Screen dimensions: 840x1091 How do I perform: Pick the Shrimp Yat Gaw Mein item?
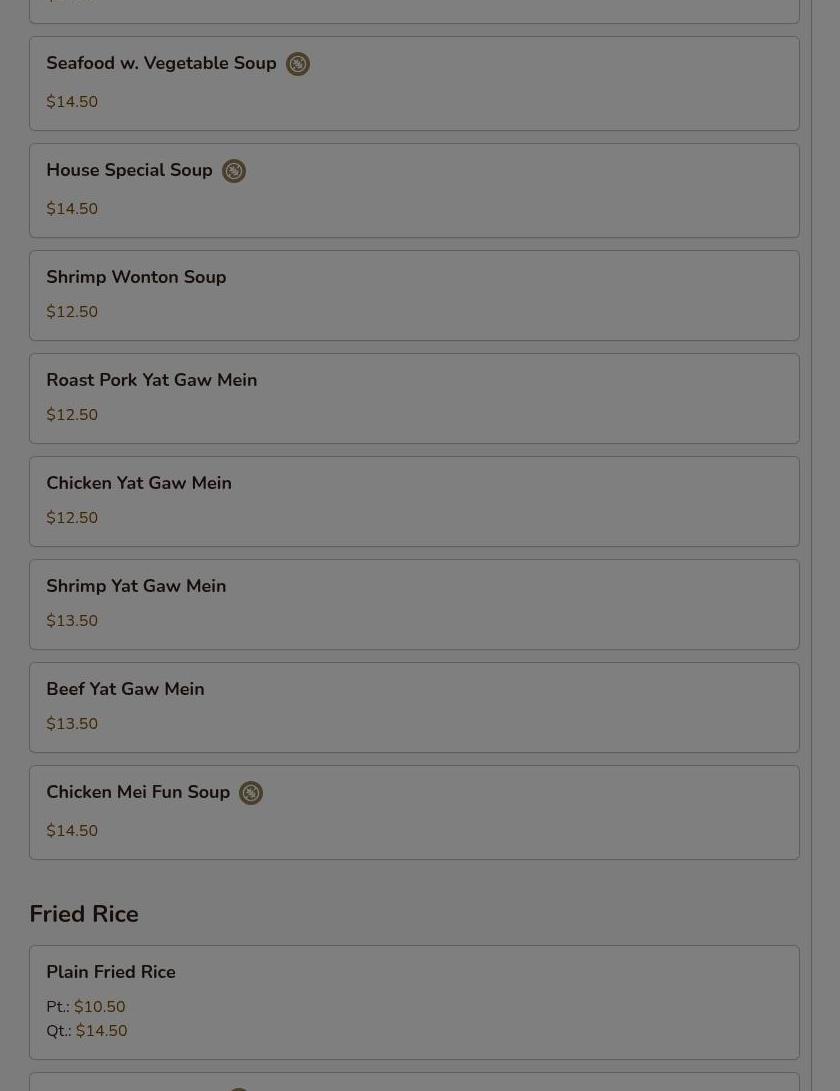(414, 605)
